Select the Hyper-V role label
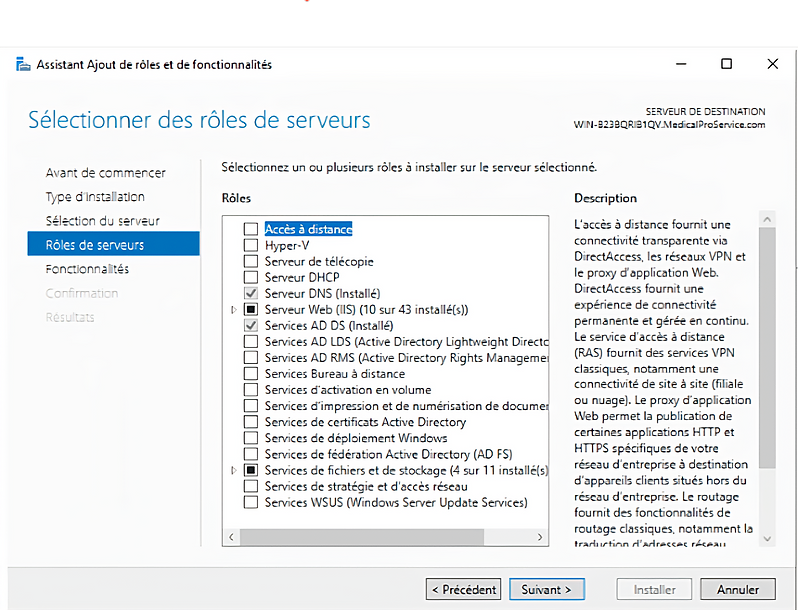Image resolution: width=798 pixels, height=610 pixels. pyautogui.click(x=287, y=245)
